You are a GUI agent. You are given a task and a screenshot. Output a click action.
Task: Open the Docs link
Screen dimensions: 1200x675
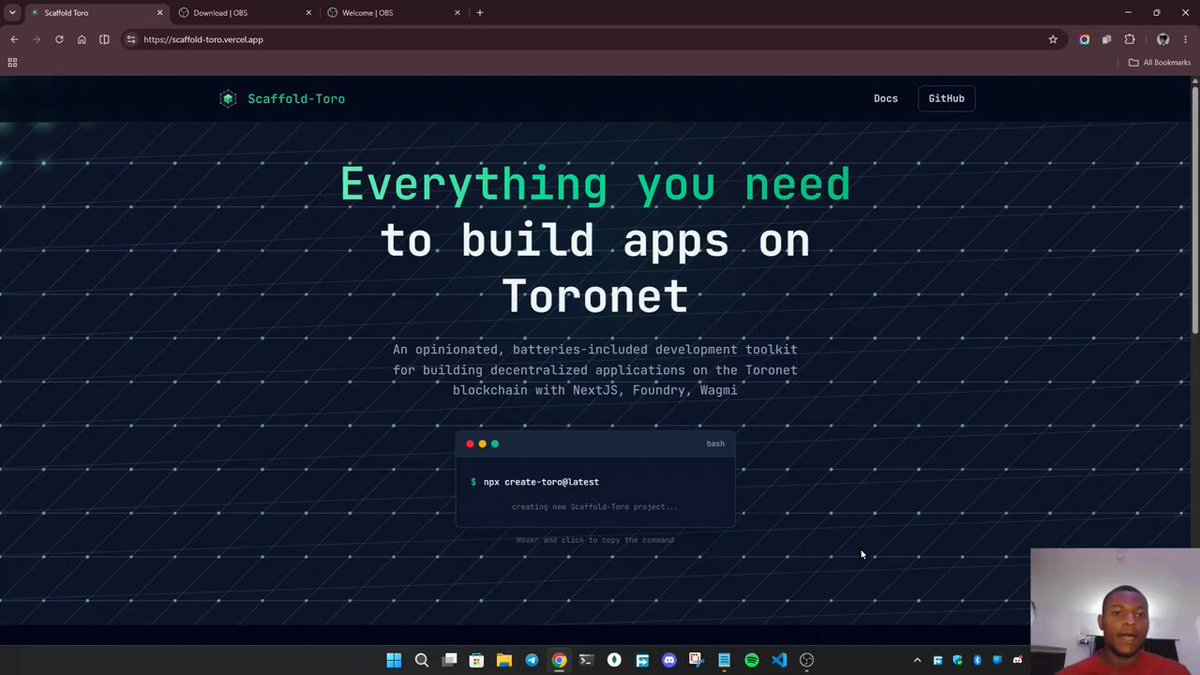885,99
